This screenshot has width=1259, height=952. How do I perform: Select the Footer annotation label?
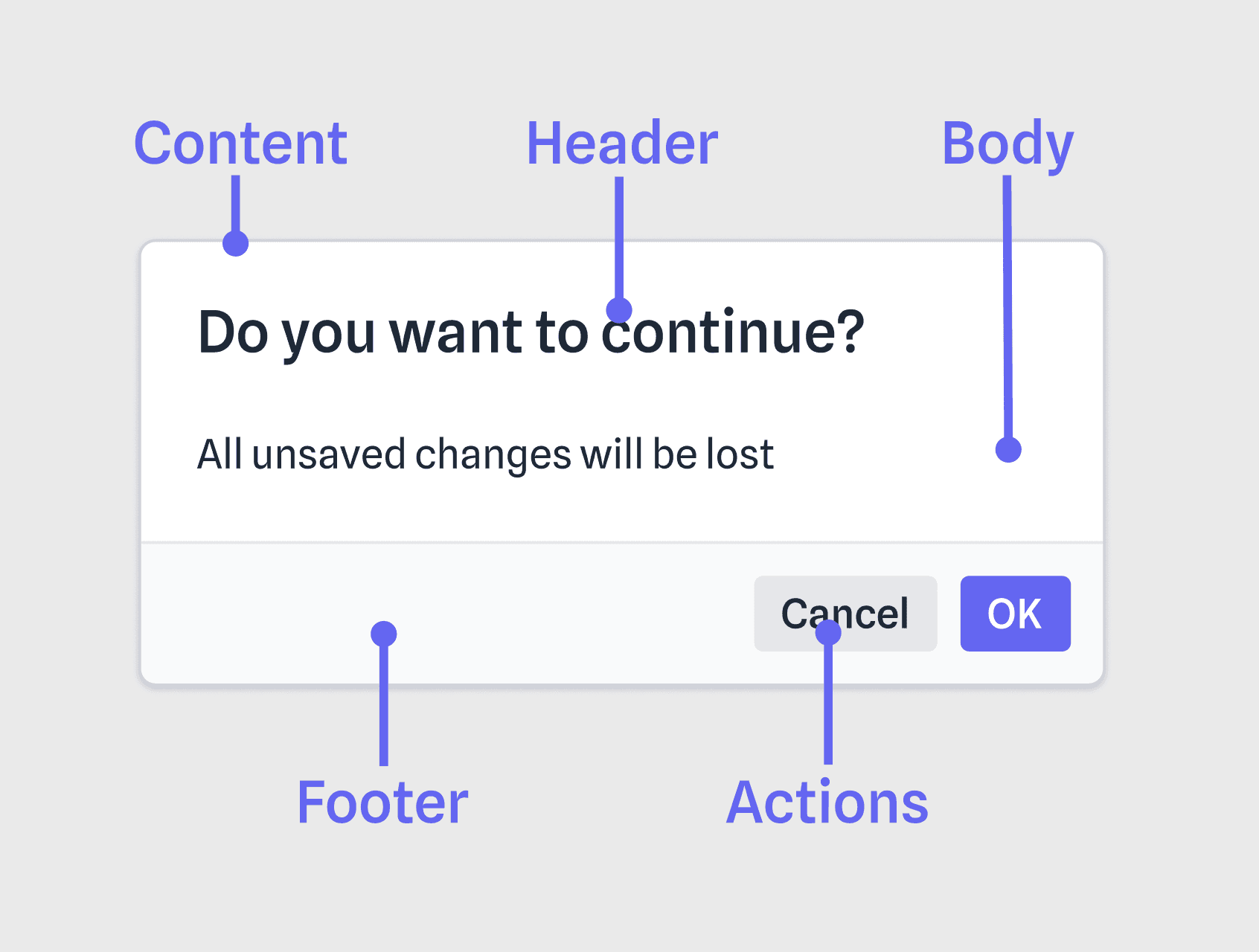[382, 803]
